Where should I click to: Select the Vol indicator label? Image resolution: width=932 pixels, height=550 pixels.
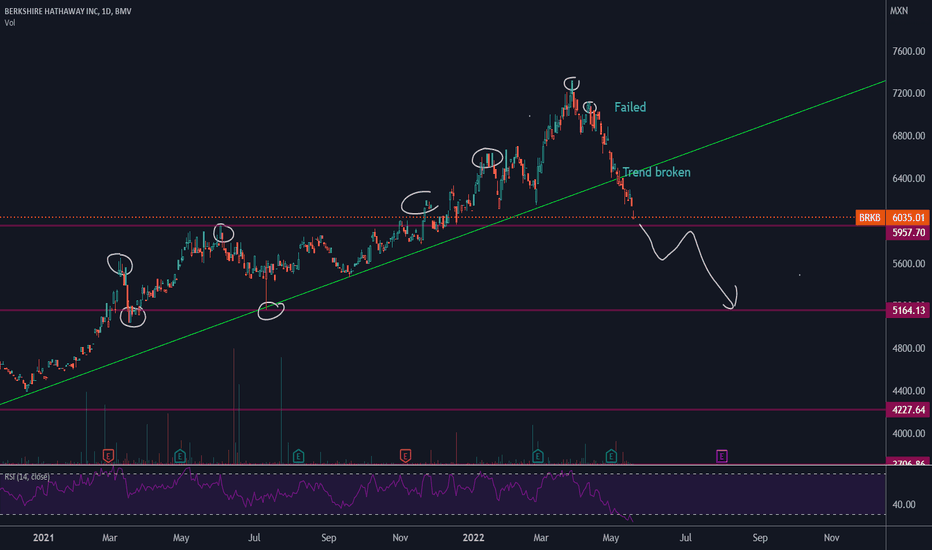pos(10,23)
